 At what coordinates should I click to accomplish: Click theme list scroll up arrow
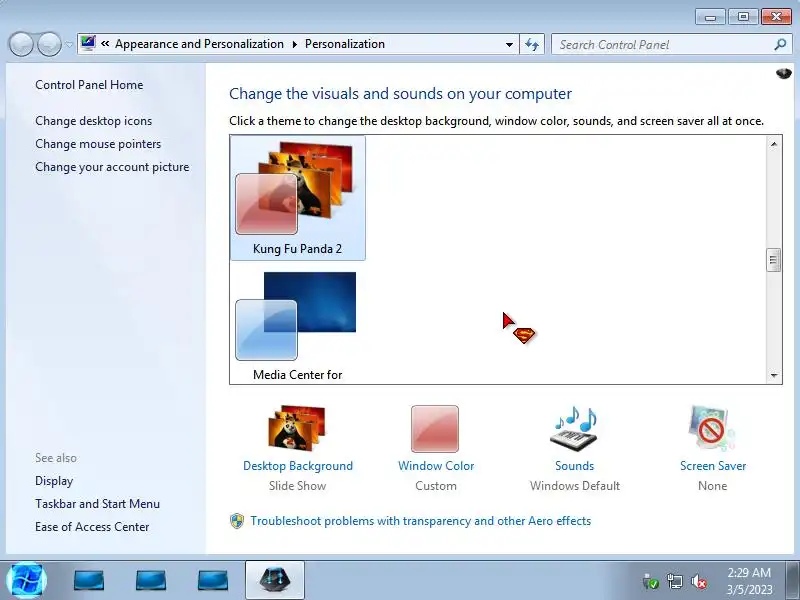[773, 144]
